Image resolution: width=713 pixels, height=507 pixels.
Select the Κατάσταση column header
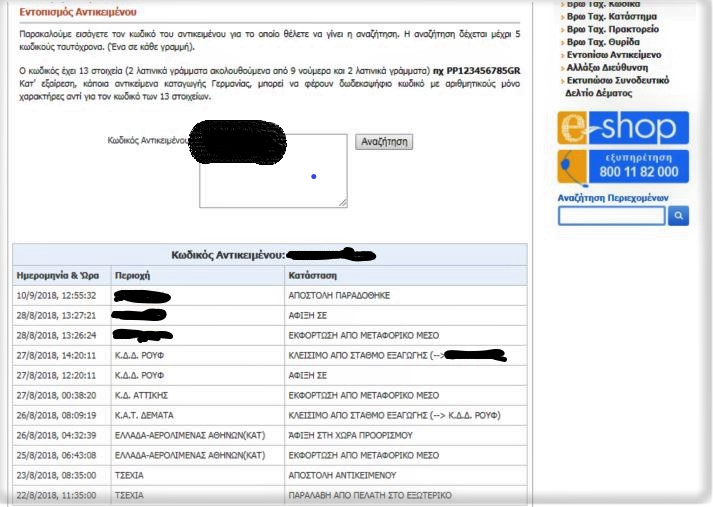(x=312, y=276)
